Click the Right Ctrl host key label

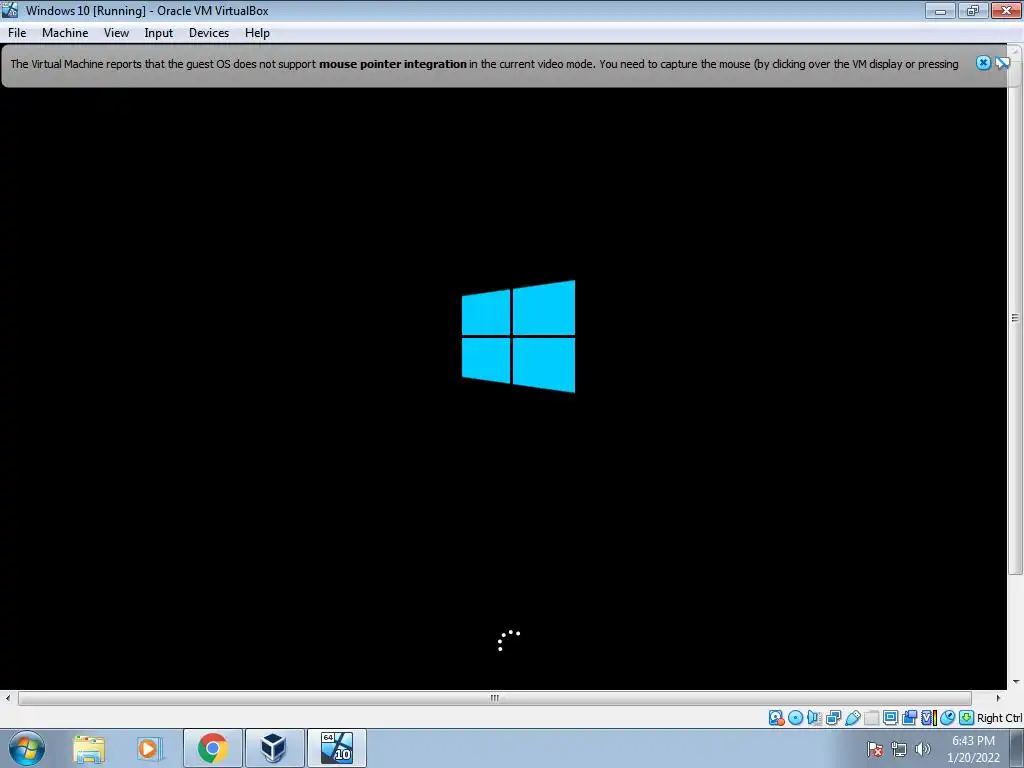coord(1000,718)
